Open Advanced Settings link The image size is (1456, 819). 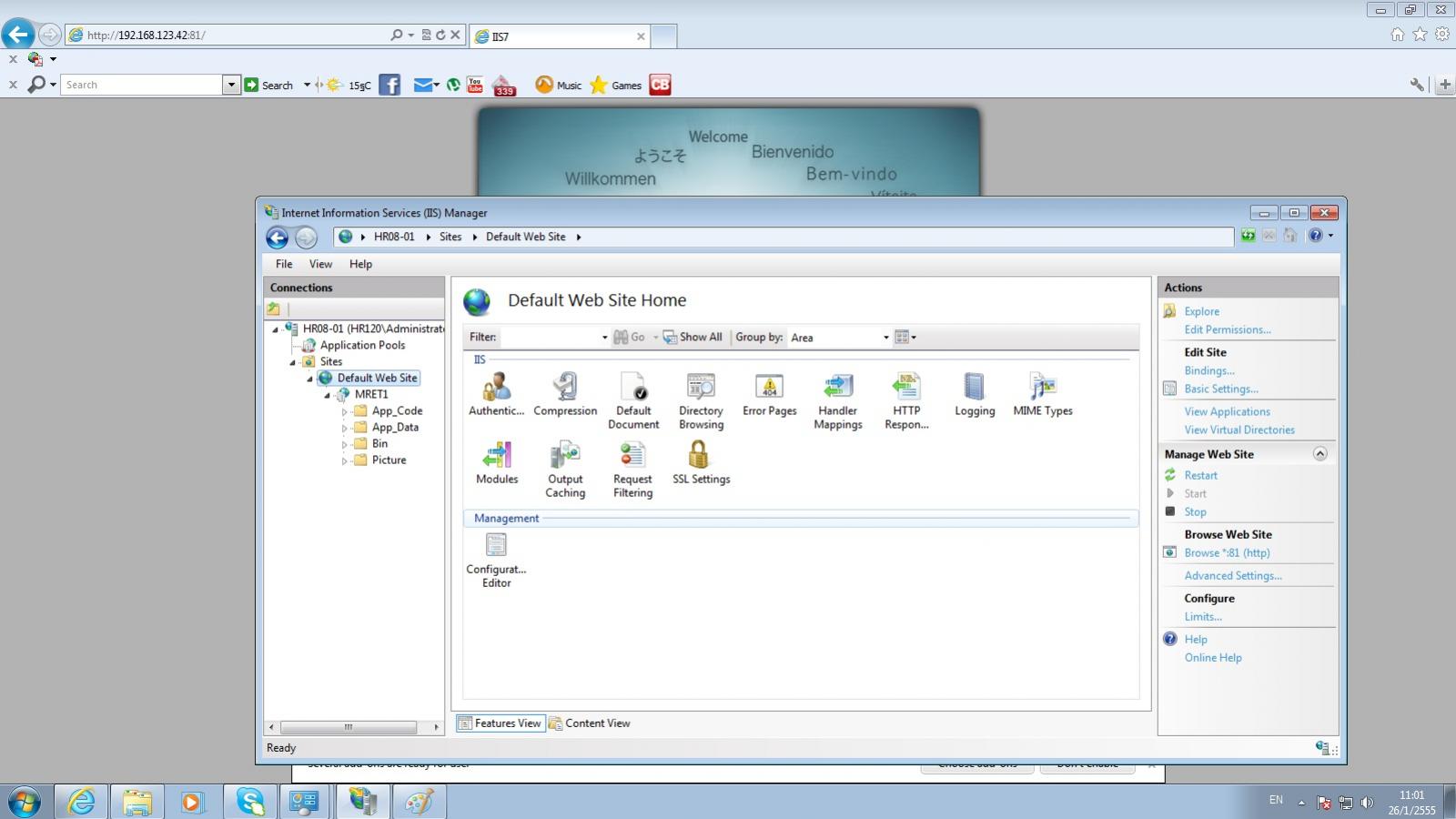point(1233,575)
